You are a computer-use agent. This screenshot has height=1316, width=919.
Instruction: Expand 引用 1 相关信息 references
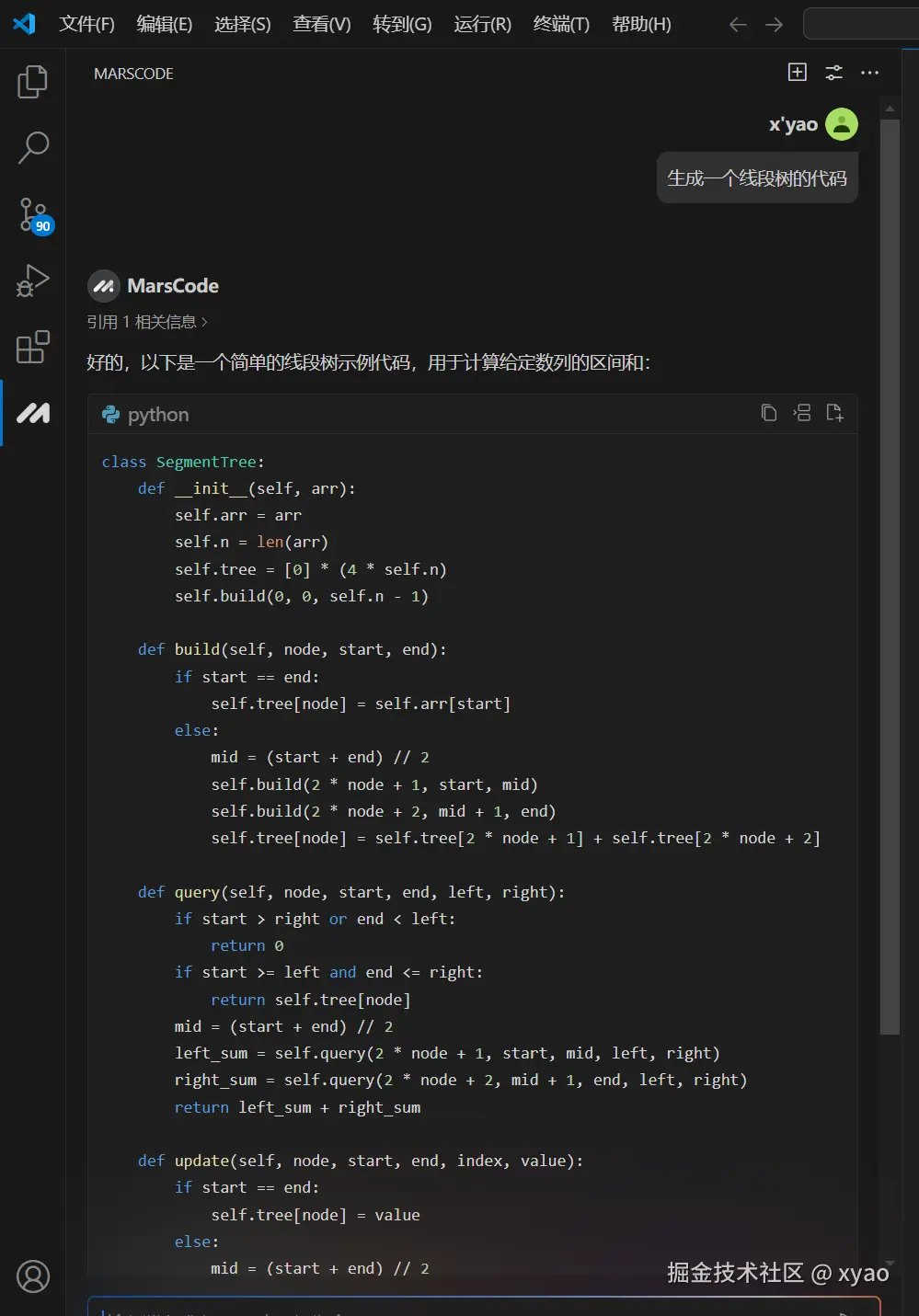tap(147, 322)
